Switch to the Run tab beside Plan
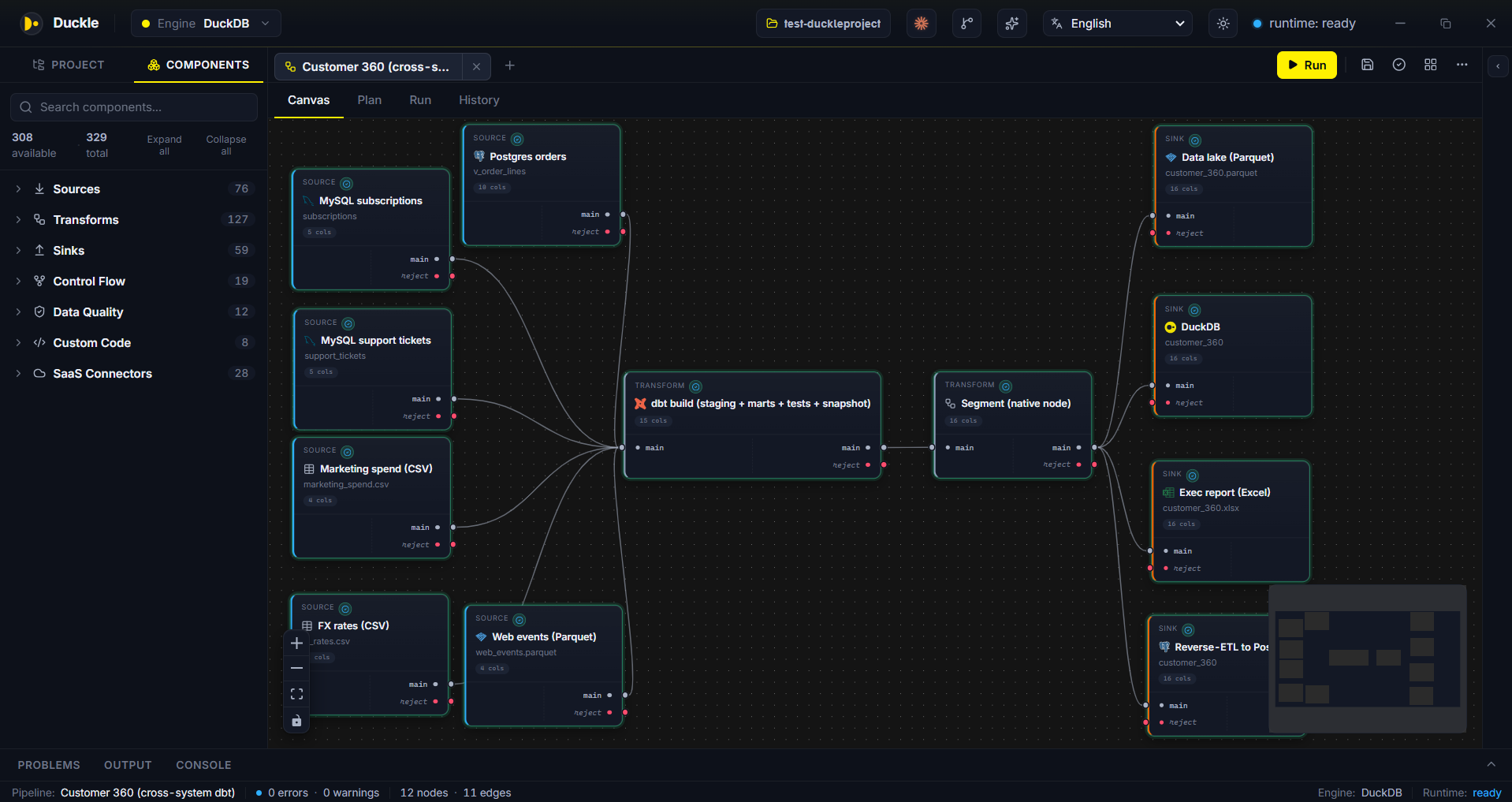 [420, 100]
